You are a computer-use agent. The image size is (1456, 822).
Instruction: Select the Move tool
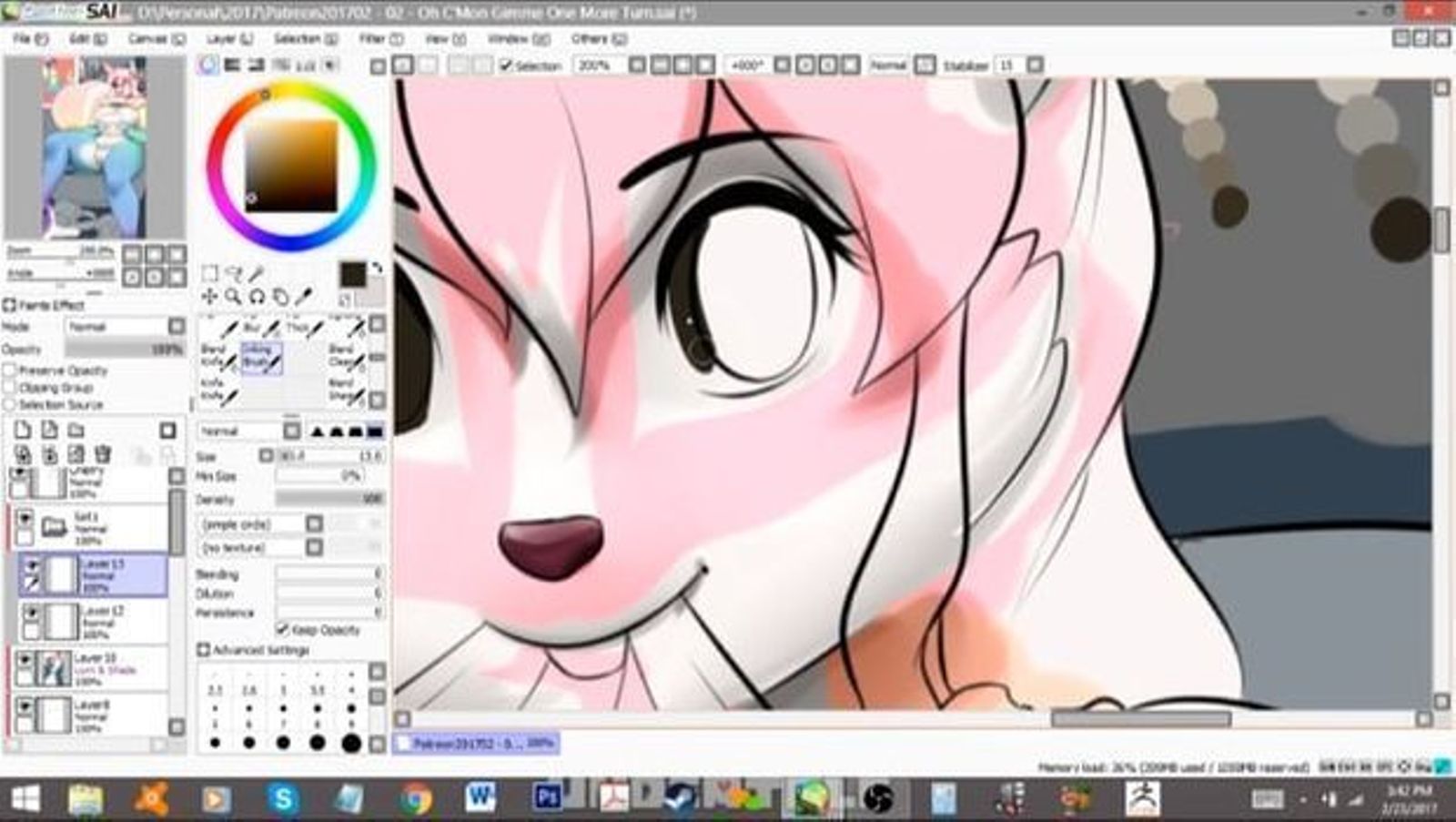tap(209, 297)
